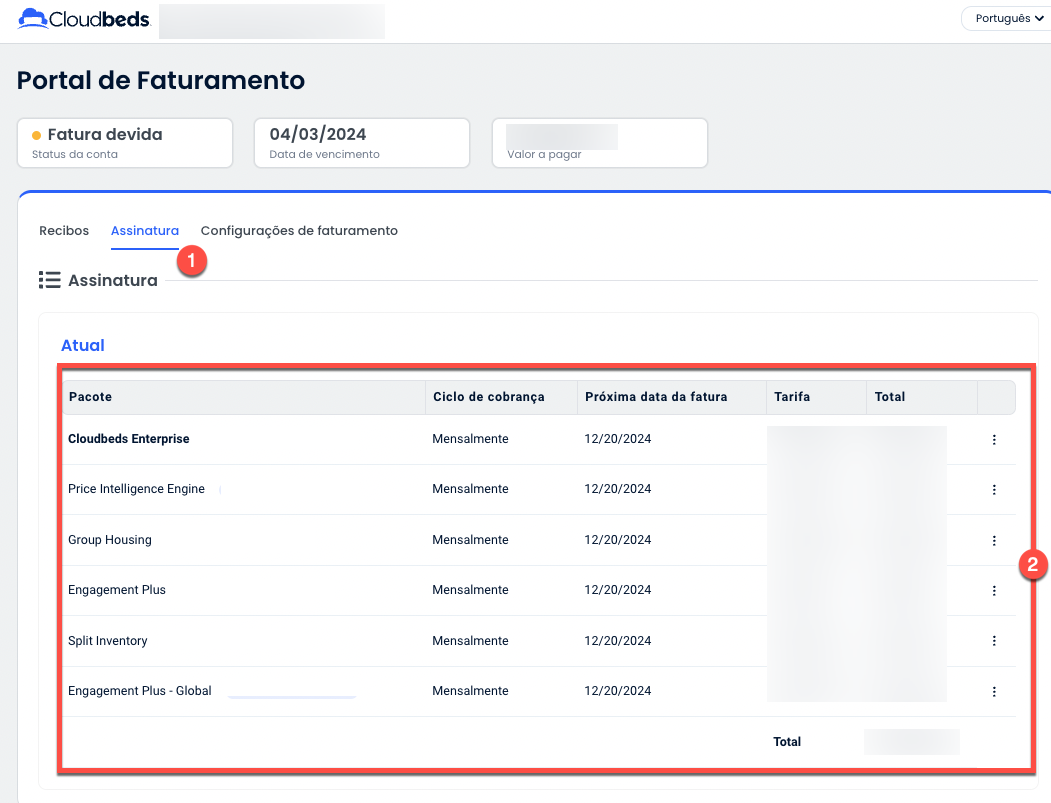Switch to the Recibos tab
1051x803 pixels.
64,231
